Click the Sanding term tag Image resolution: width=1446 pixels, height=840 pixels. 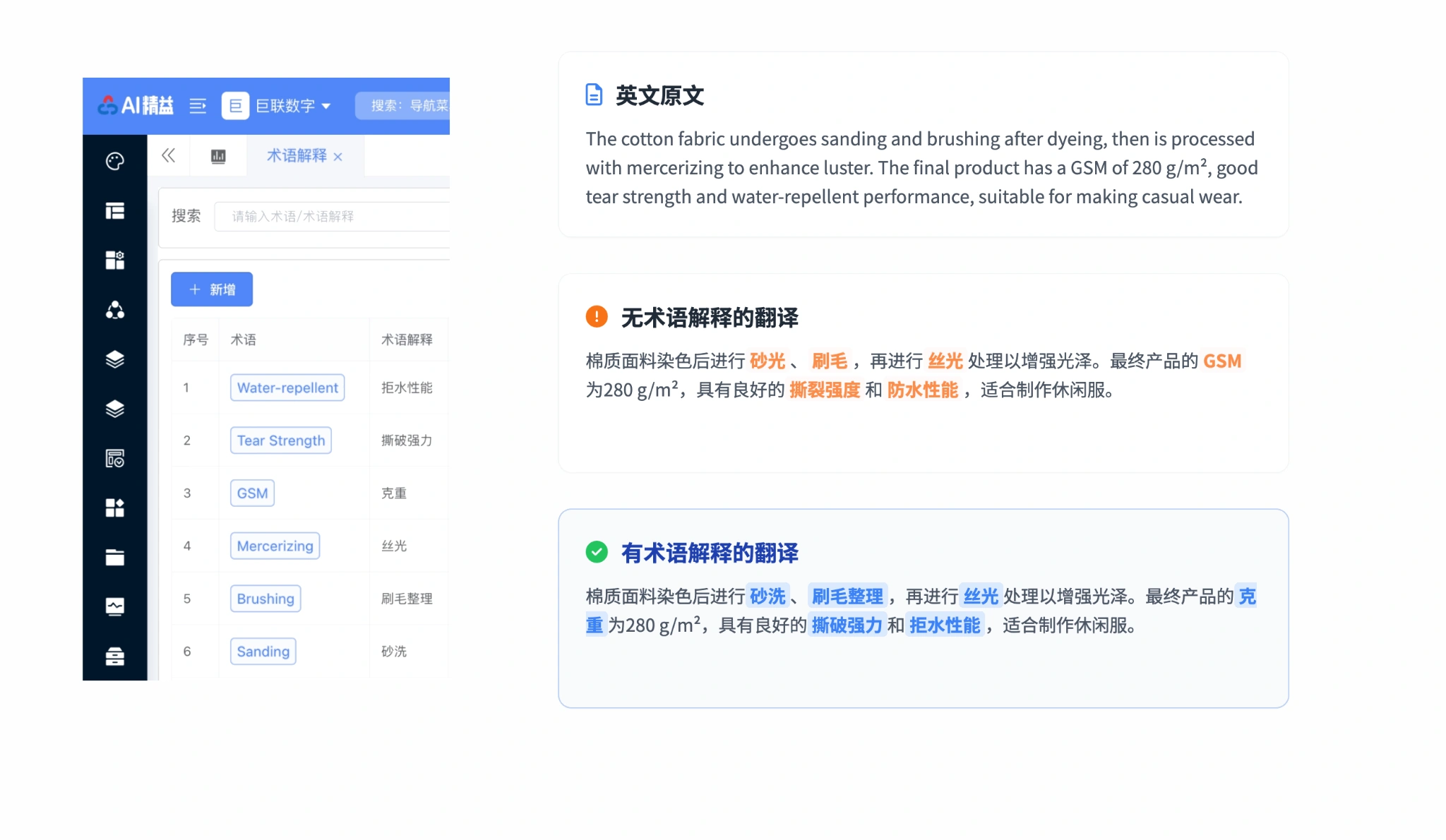[x=263, y=652]
